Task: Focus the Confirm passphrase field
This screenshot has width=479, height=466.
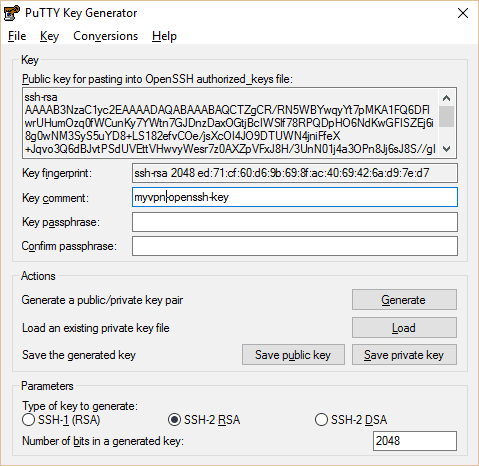Action: point(295,246)
